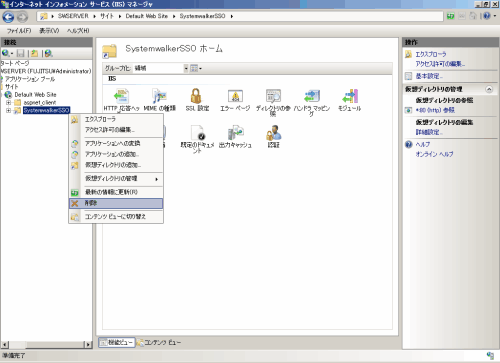Expand the aspnet_client tree node
The image size is (500, 363).
tap(8, 102)
